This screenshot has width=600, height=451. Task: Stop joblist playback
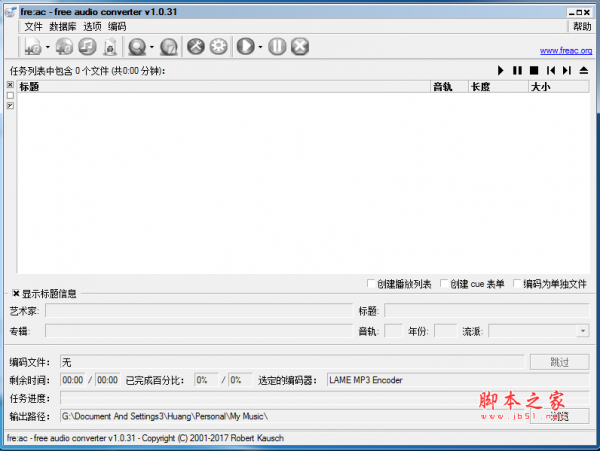534,70
